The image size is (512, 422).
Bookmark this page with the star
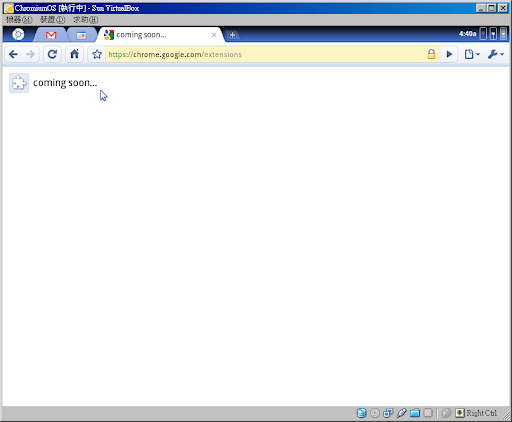click(x=97, y=54)
